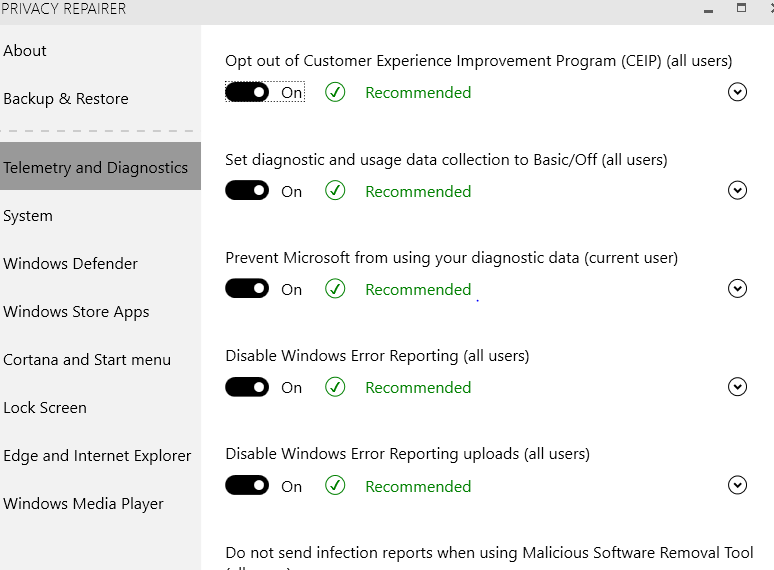
Task: Expand details for CEIP opt-out setting
Action: pyautogui.click(x=737, y=92)
